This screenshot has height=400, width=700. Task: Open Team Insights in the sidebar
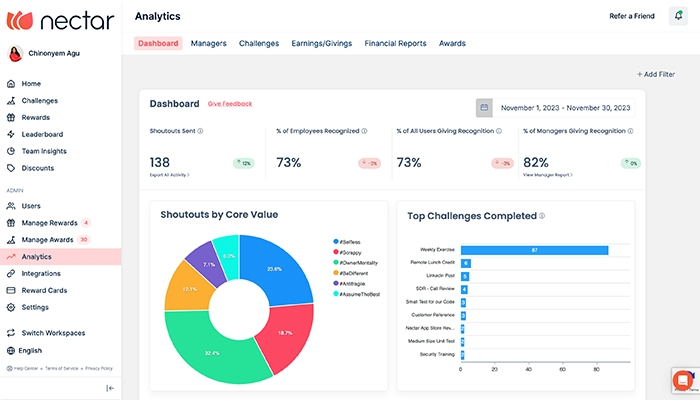tap(44, 151)
